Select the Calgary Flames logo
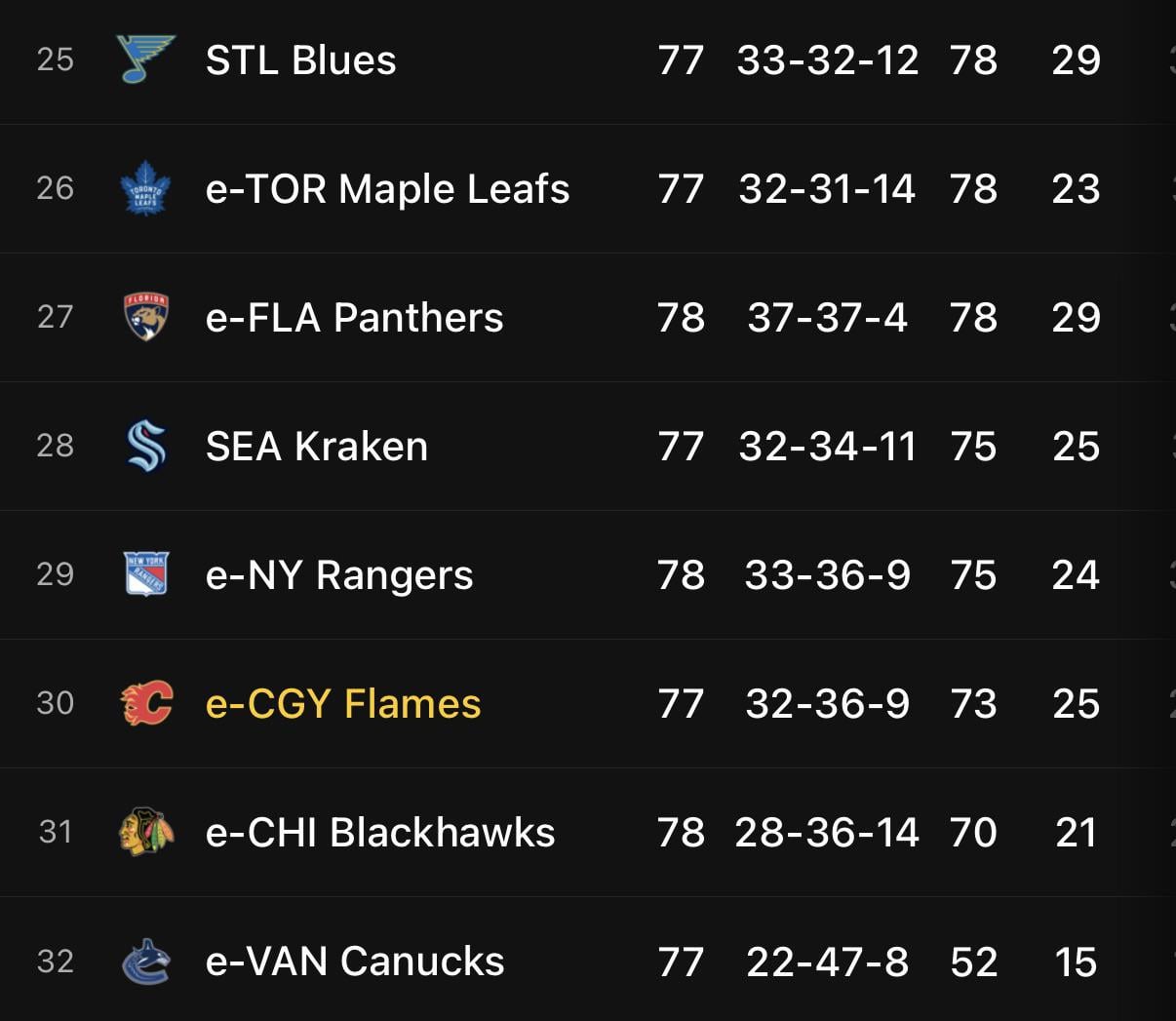 tap(146, 703)
